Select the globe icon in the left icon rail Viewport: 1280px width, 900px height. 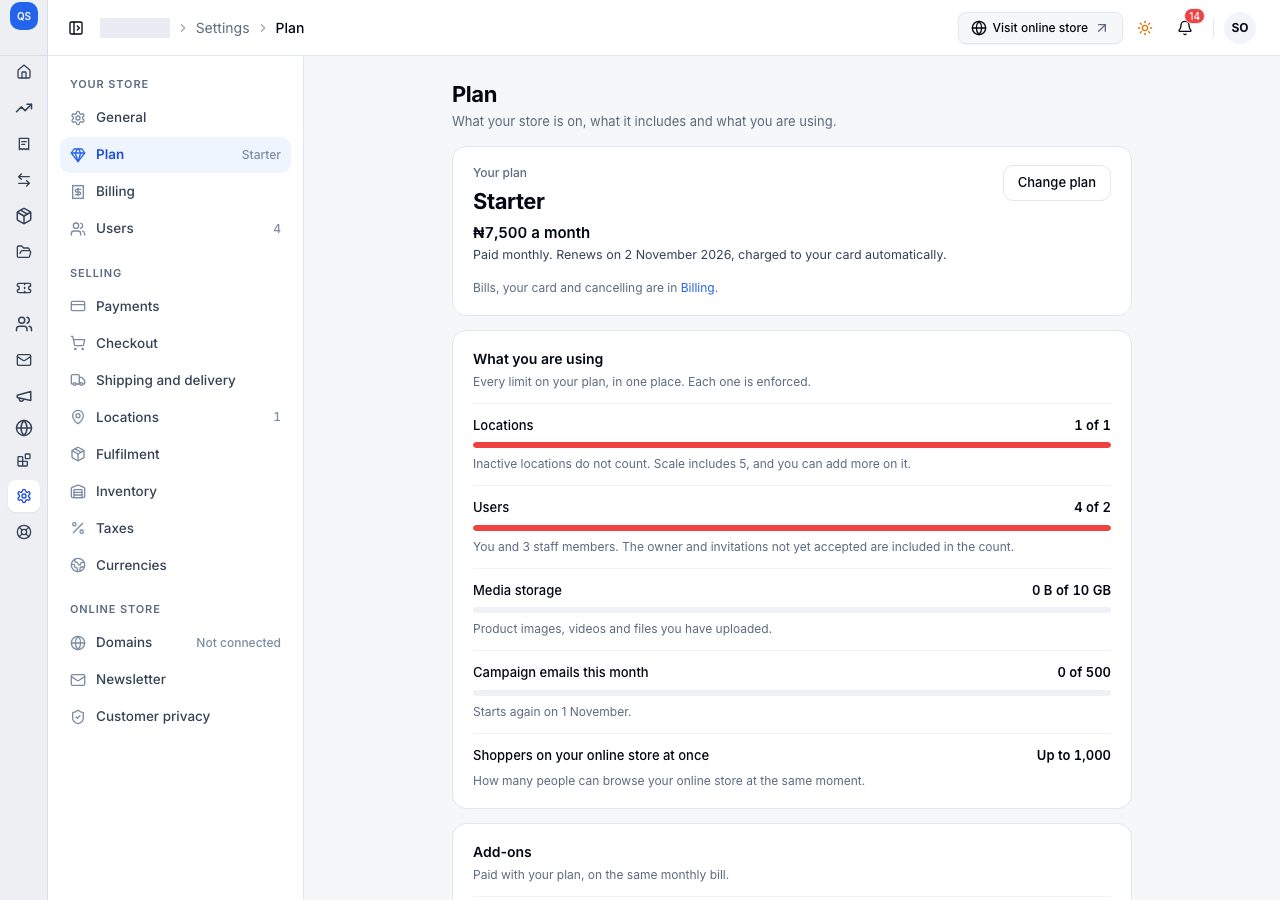coord(24,428)
